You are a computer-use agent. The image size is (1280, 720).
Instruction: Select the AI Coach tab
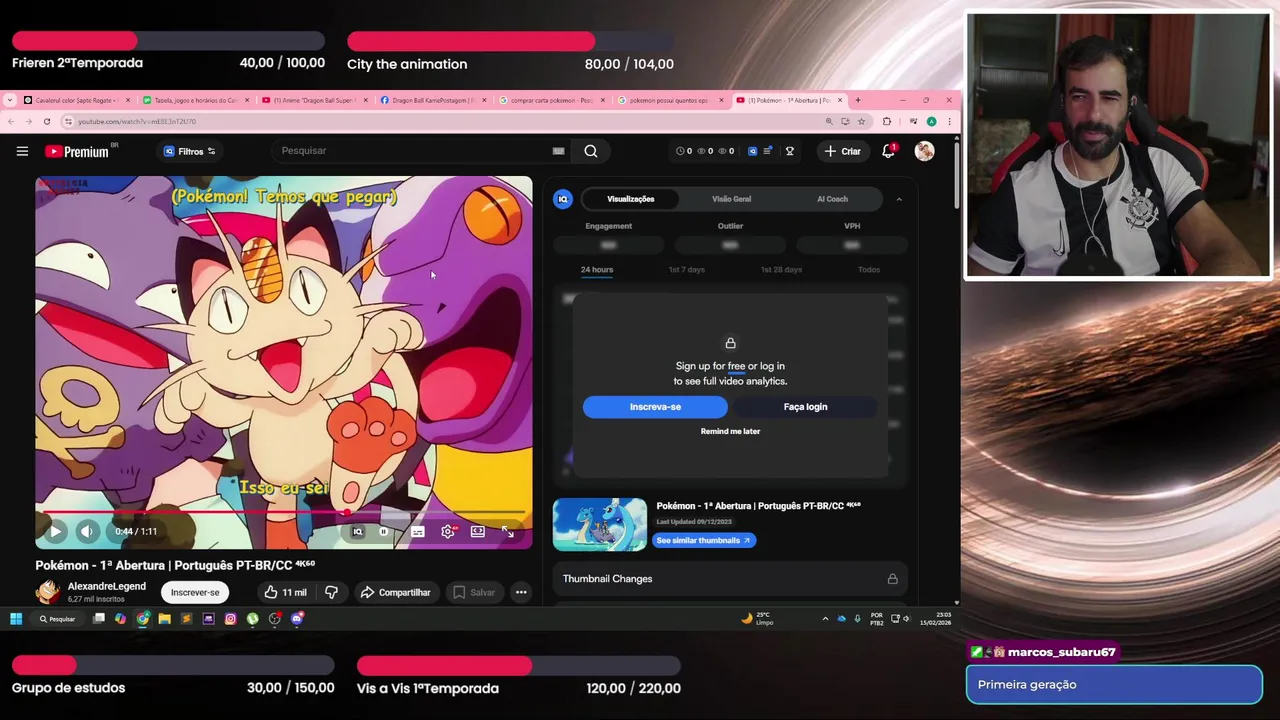coord(832,199)
